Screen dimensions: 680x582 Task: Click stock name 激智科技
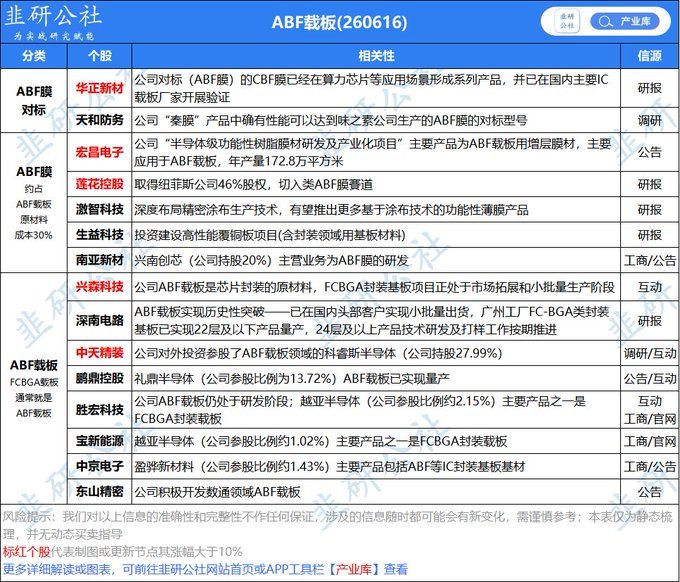(x=100, y=210)
